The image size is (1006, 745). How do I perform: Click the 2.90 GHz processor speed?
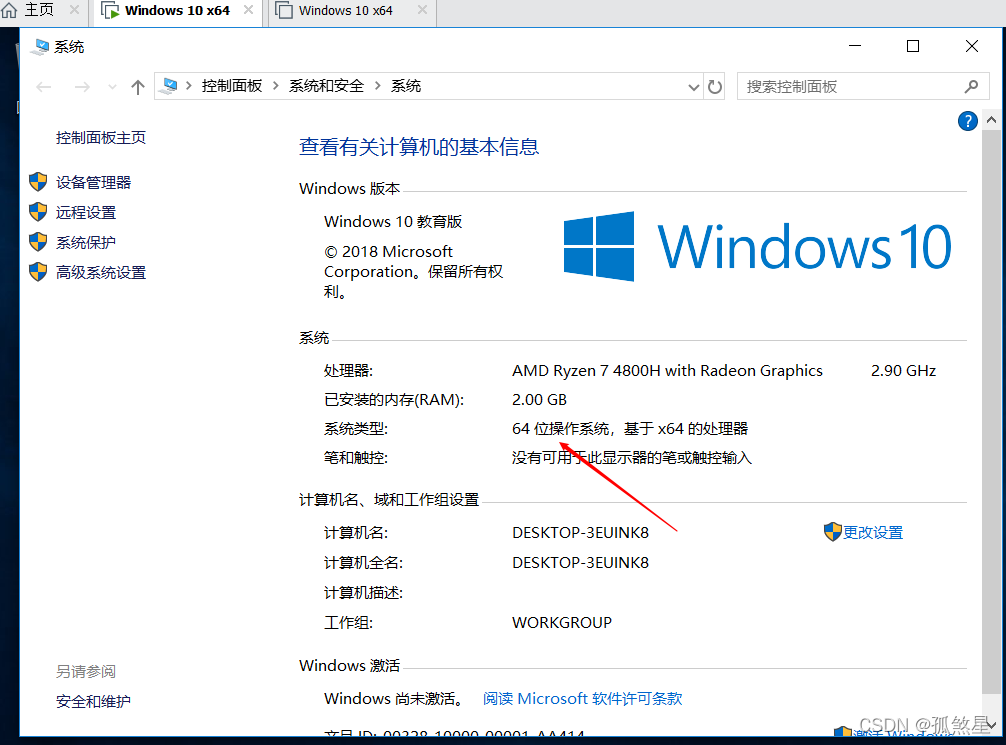click(903, 371)
